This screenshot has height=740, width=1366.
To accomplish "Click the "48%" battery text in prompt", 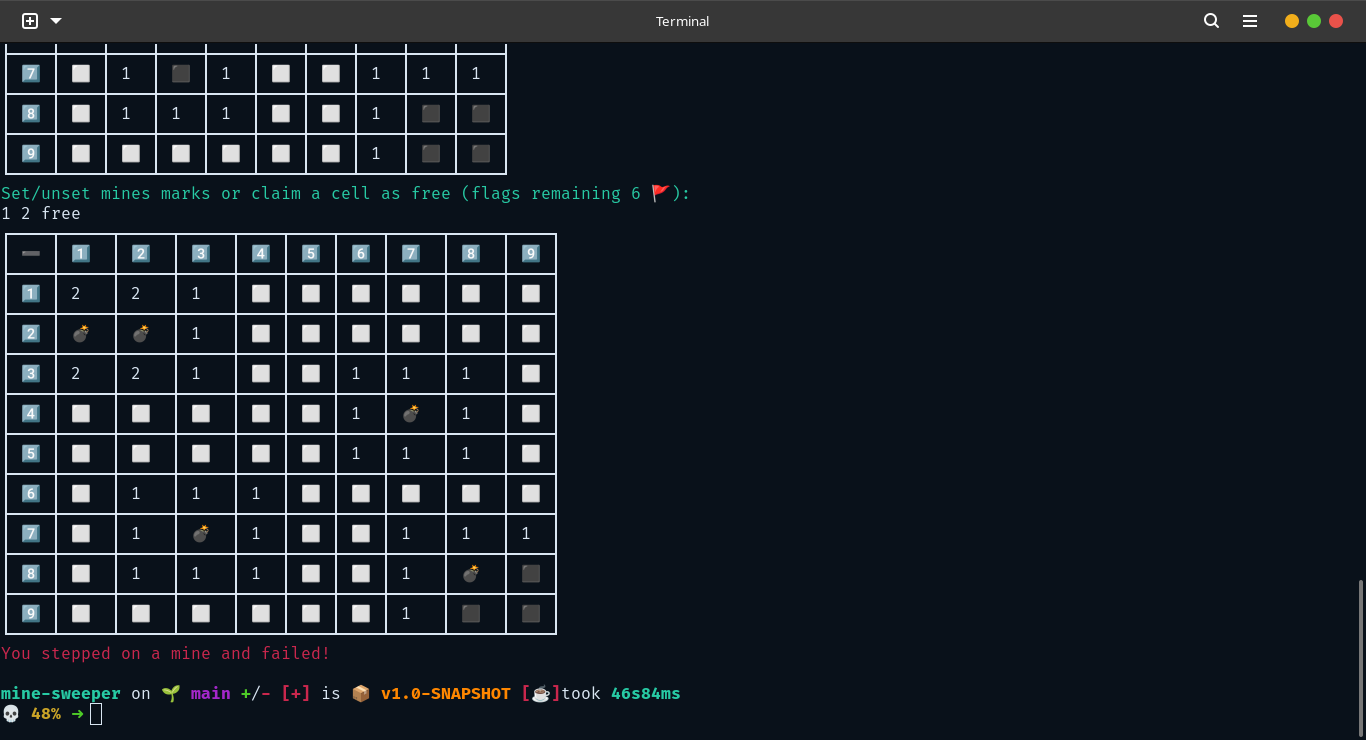I will 46,714.
